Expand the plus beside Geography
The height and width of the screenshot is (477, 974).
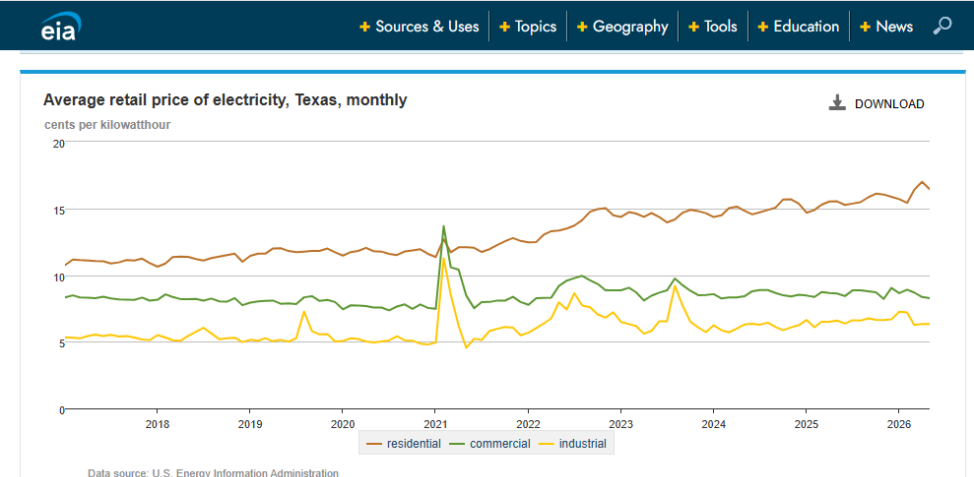[x=583, y=27]
